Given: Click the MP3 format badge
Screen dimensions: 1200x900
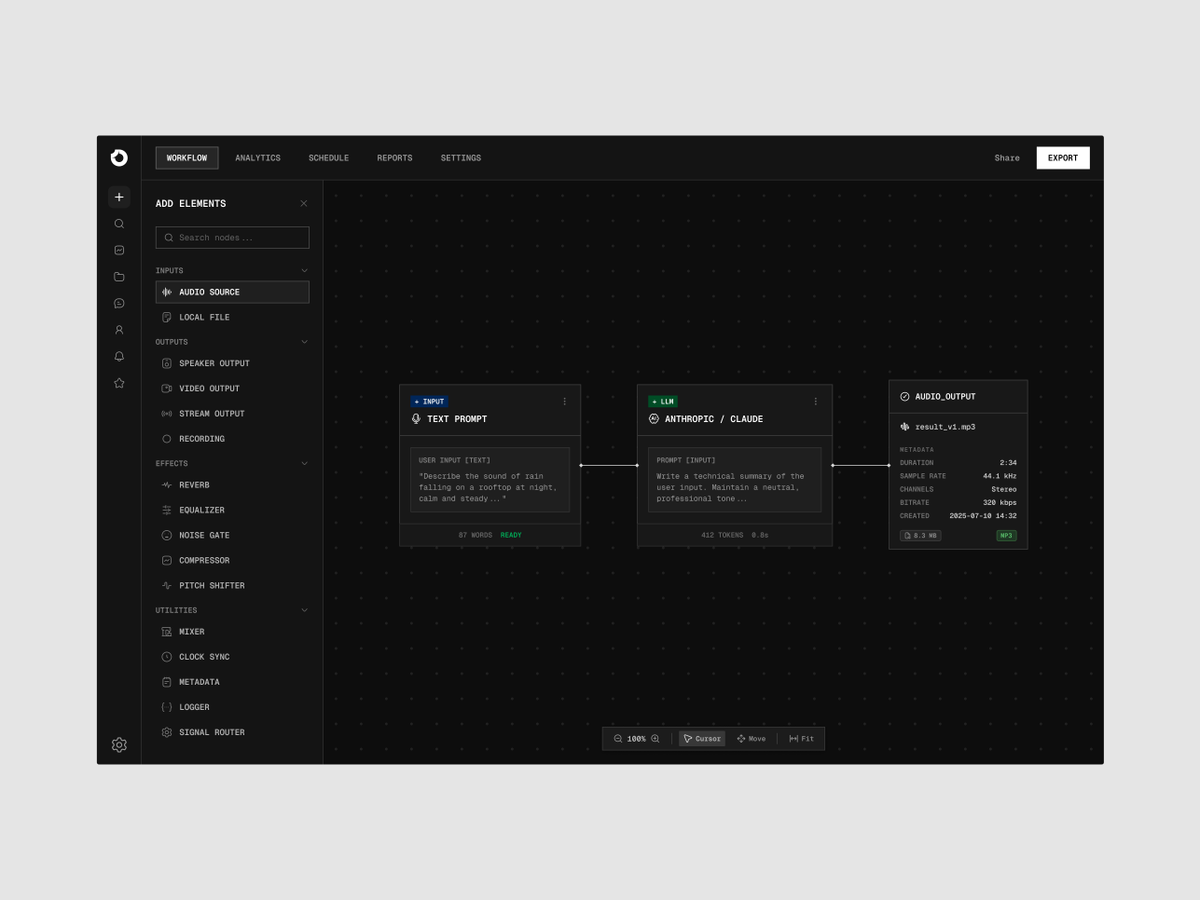Looking at the screenshot, I should (x=1006, y=536).
